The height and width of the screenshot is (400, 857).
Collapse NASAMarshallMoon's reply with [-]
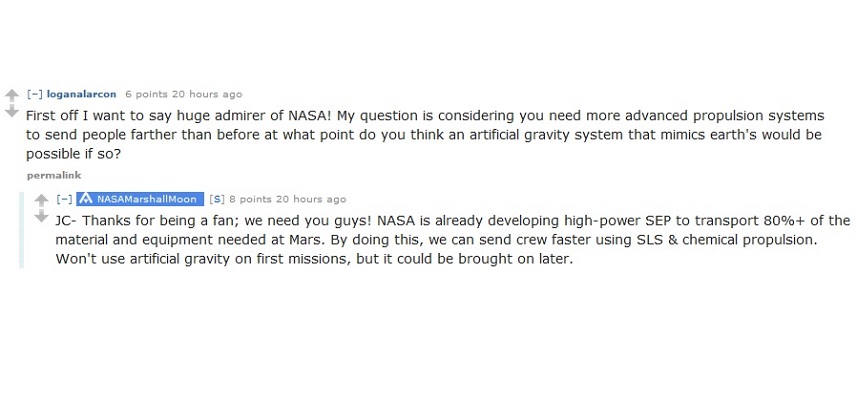[63, 199]
